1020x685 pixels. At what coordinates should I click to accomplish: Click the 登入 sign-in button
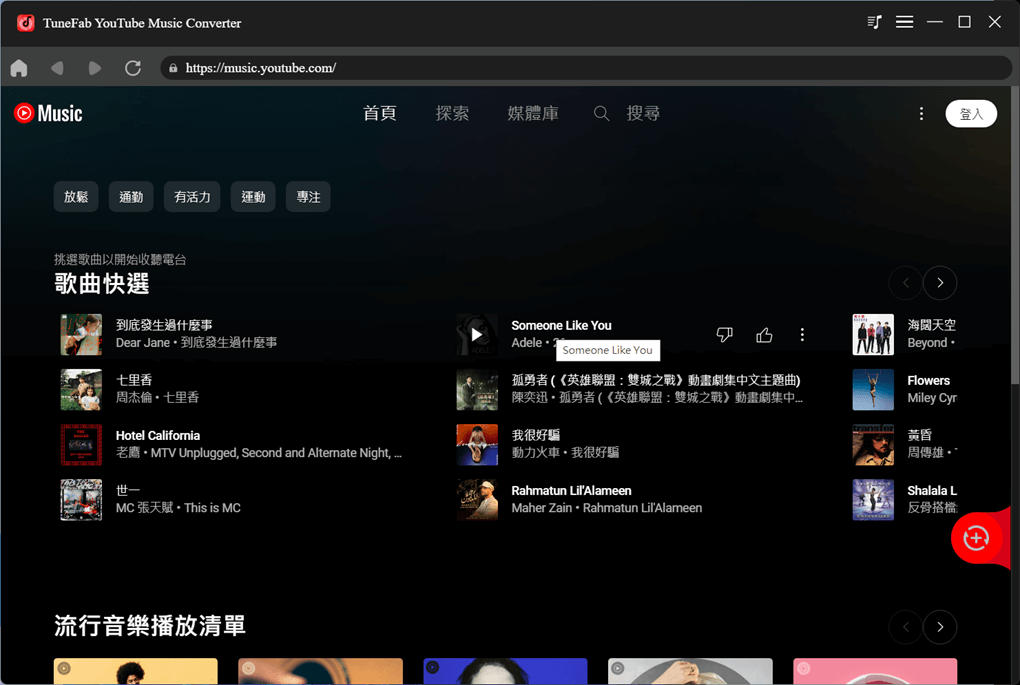[x=971, y=114]
